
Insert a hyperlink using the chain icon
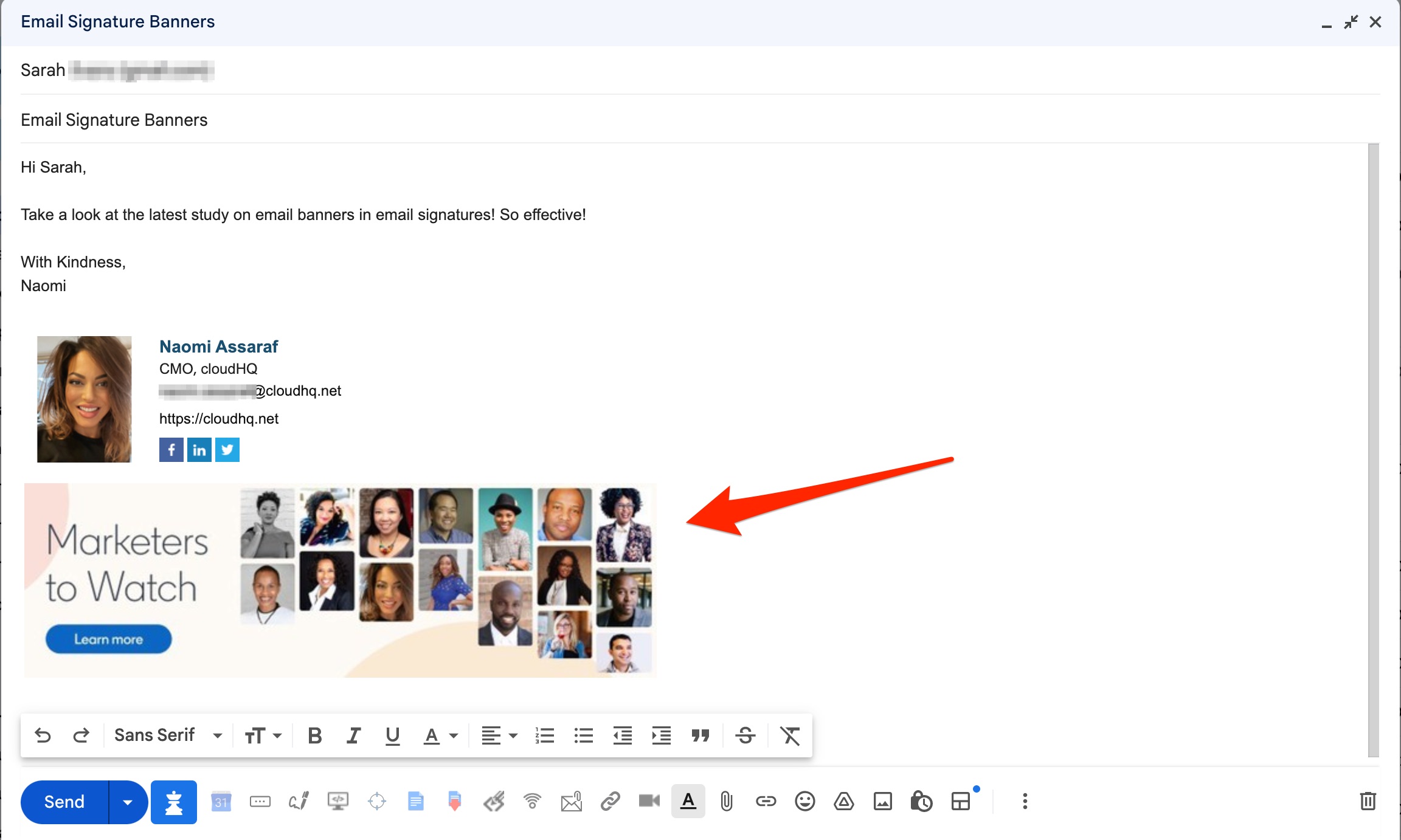766,801
